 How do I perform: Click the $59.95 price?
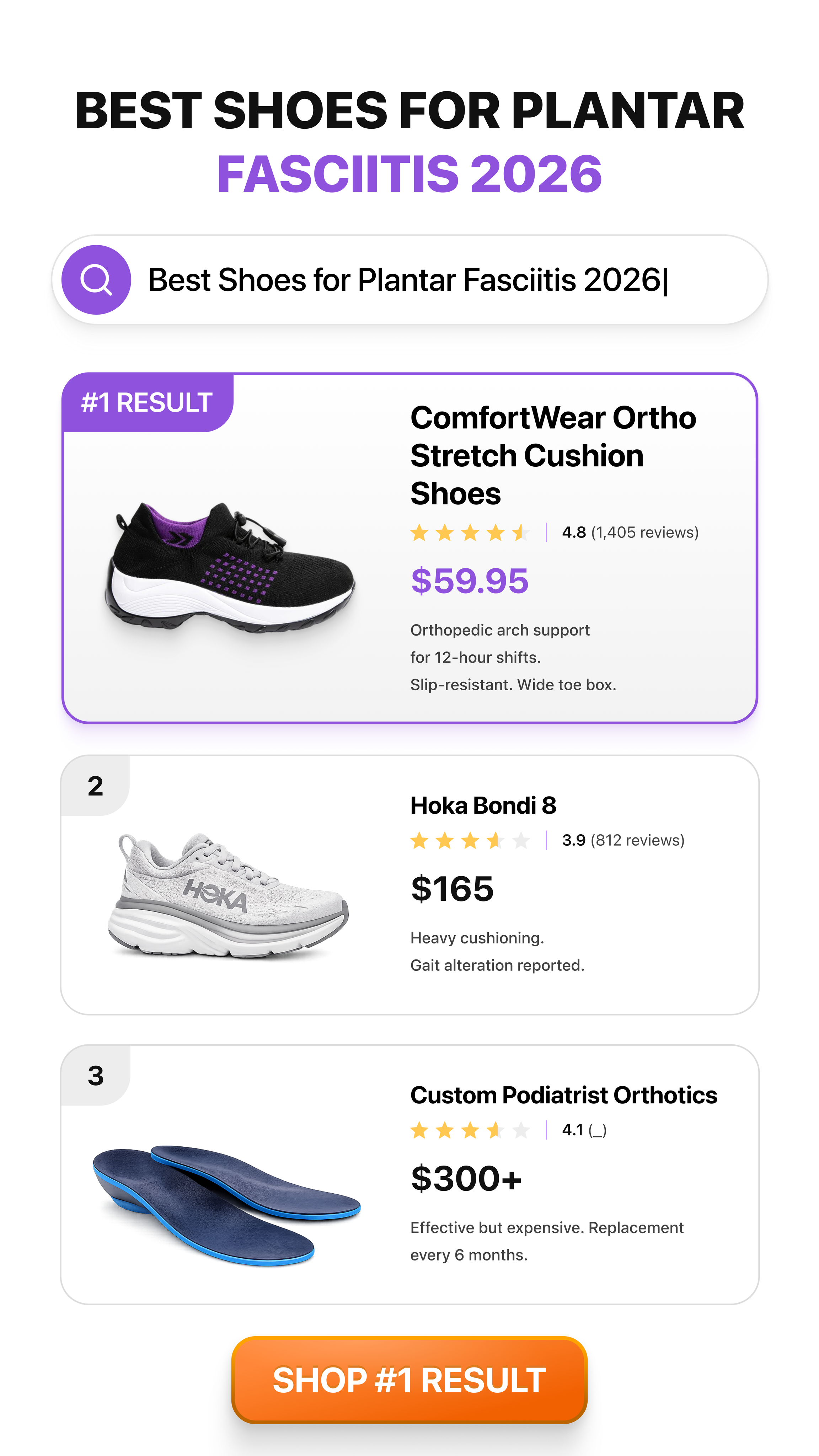(x=470, y=581)
